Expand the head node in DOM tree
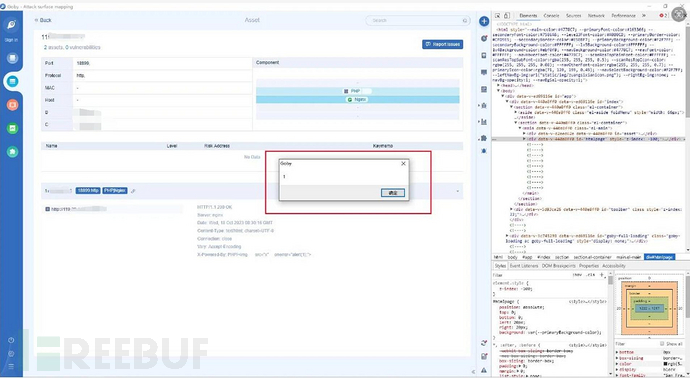This screenshot has width=690, height=378. coord(499,85)
